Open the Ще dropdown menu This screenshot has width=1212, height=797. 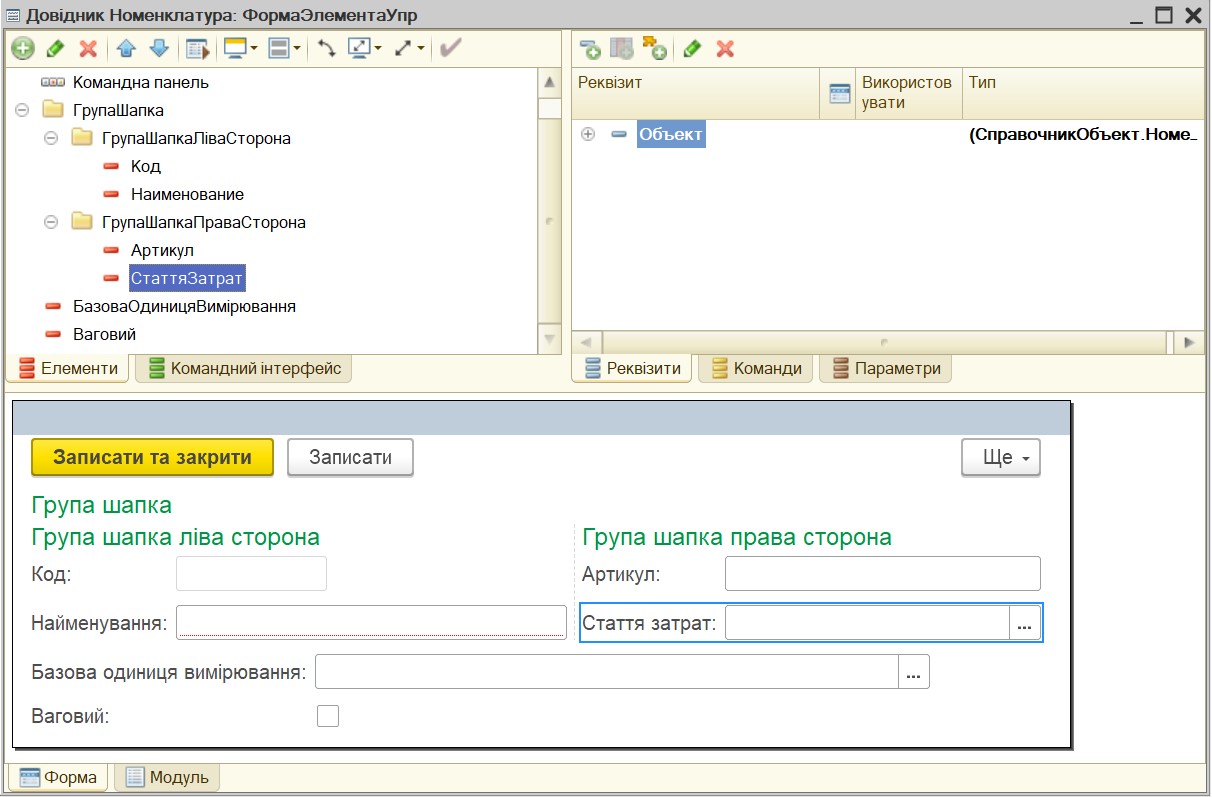click(1001, 457)
